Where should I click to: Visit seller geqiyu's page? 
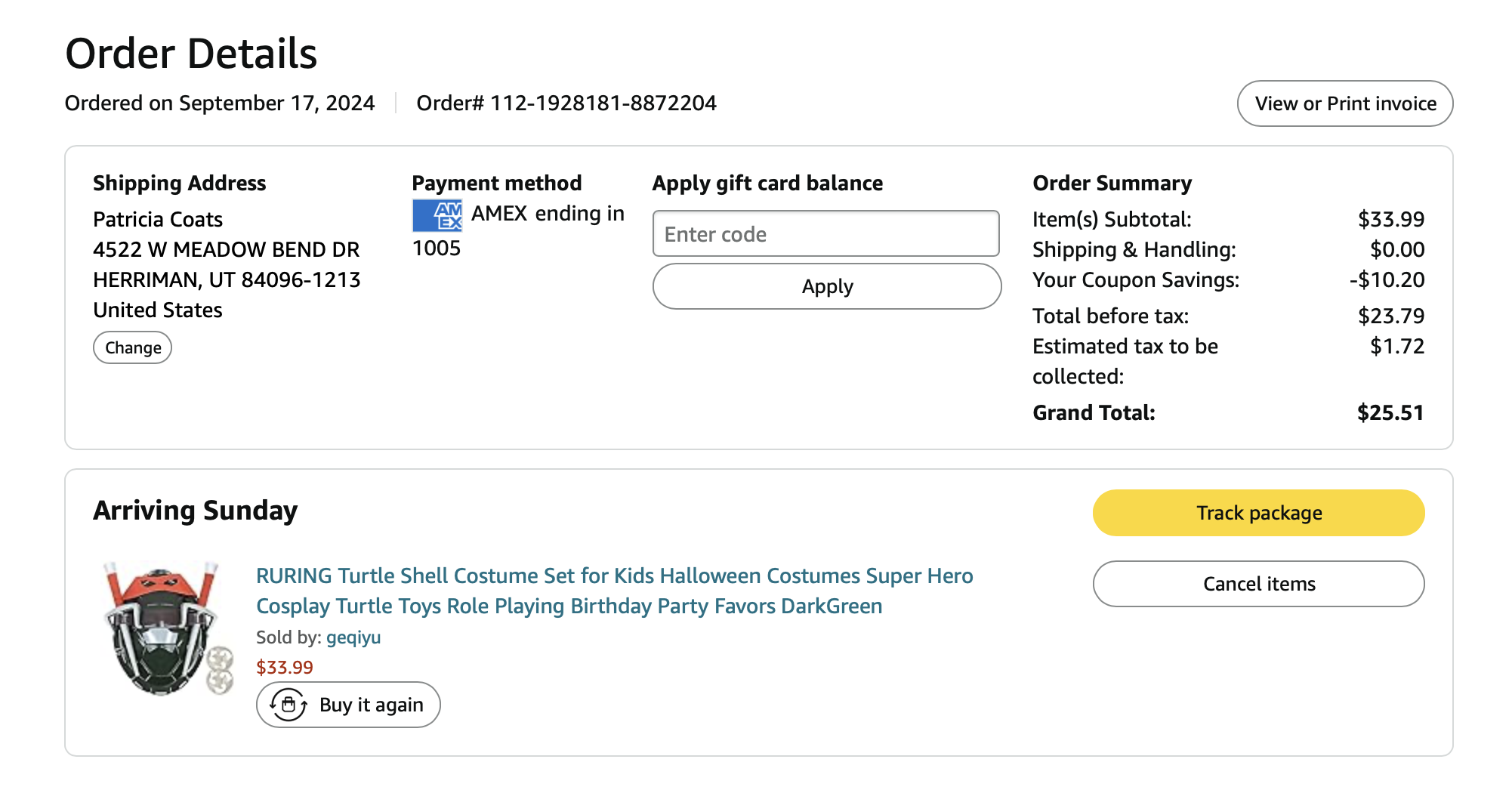point(353,637)
